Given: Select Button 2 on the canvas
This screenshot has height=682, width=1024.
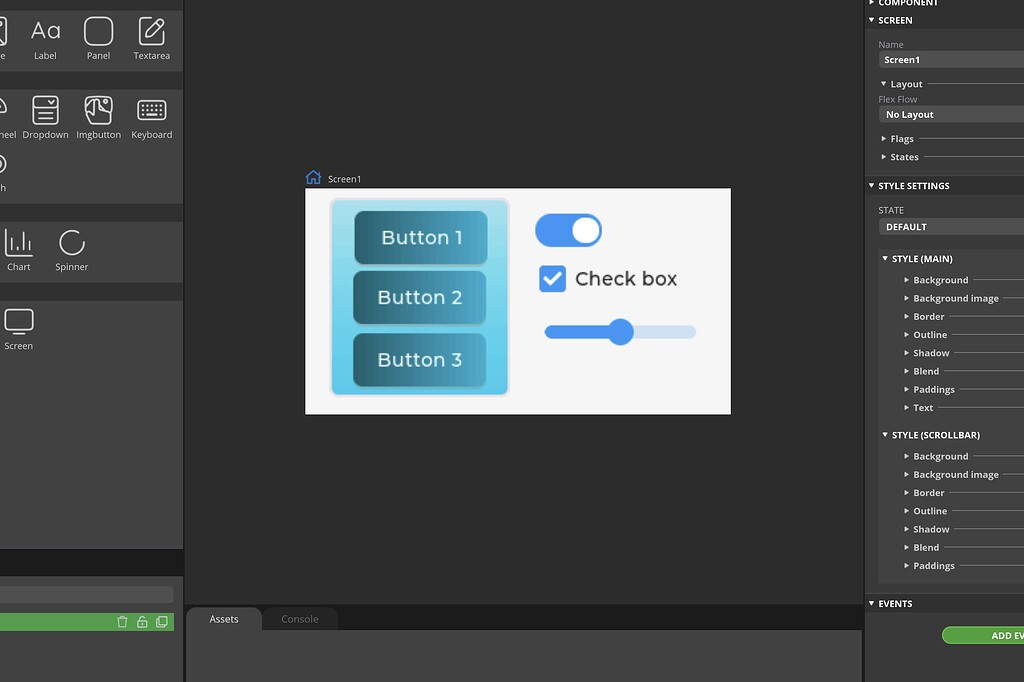Looking at the screenshot, I should coord(418,297).
